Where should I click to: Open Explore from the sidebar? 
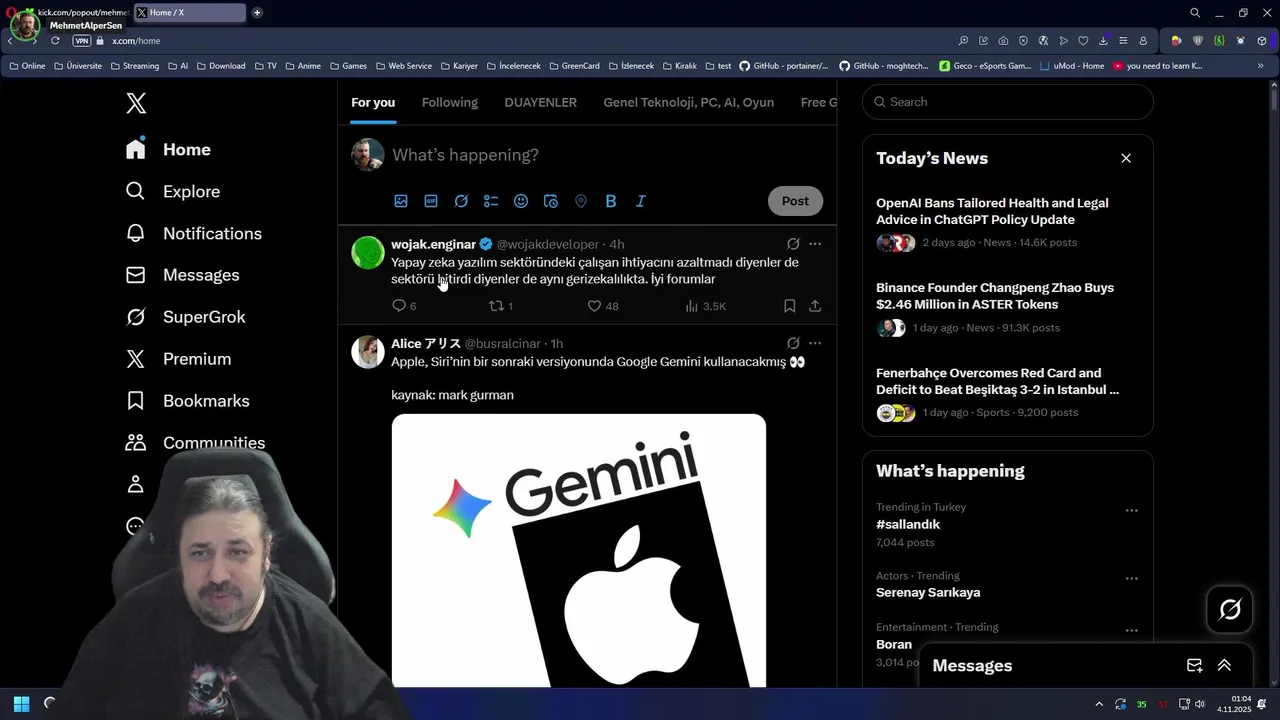[x=173, y=191]
